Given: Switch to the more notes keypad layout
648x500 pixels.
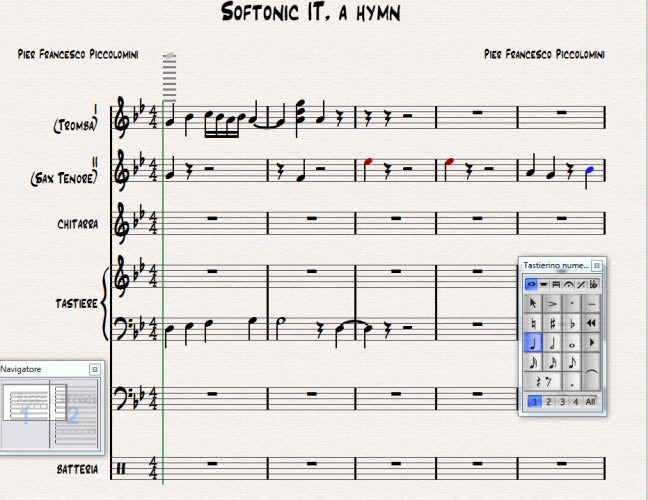Looking at the screenshot, I should [543, 284].
